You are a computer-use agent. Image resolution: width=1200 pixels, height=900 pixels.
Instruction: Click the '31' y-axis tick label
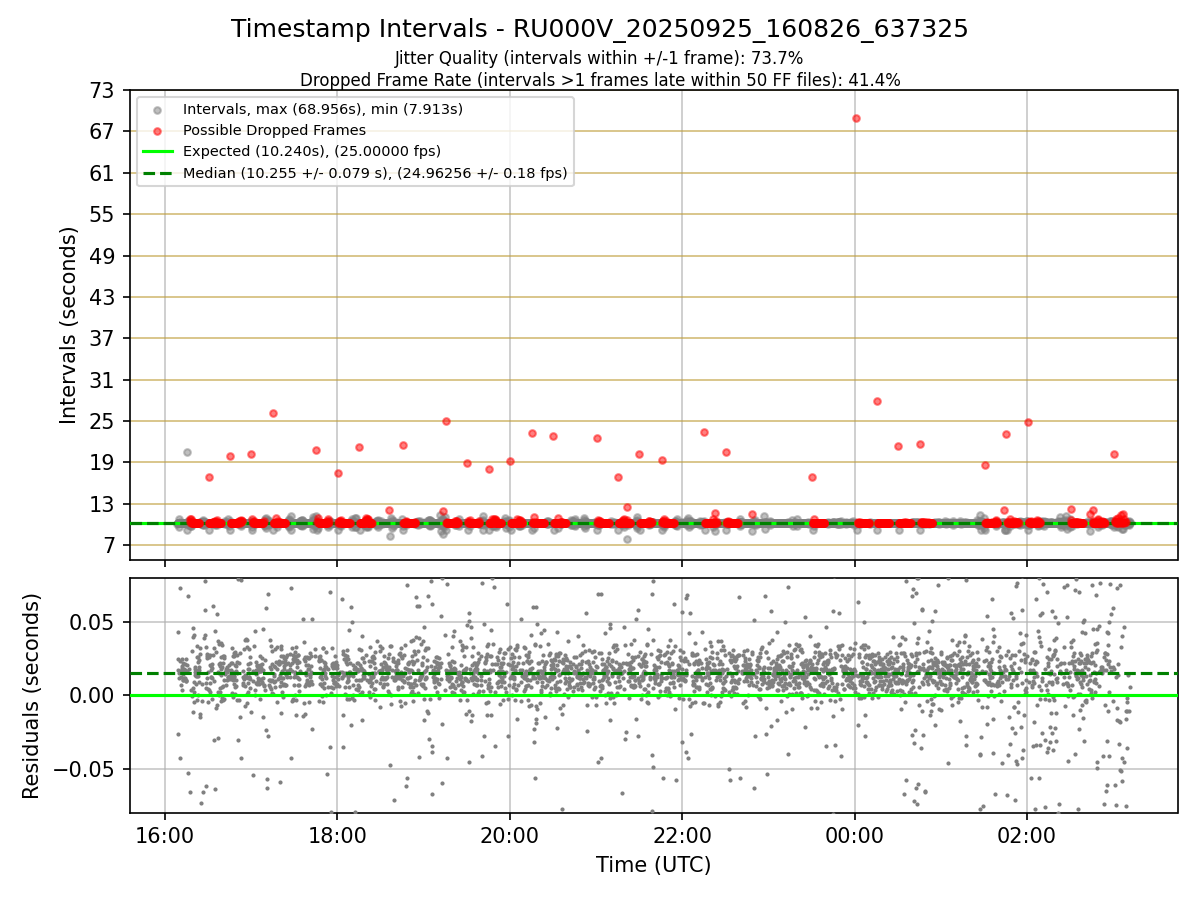pos(104,380)
